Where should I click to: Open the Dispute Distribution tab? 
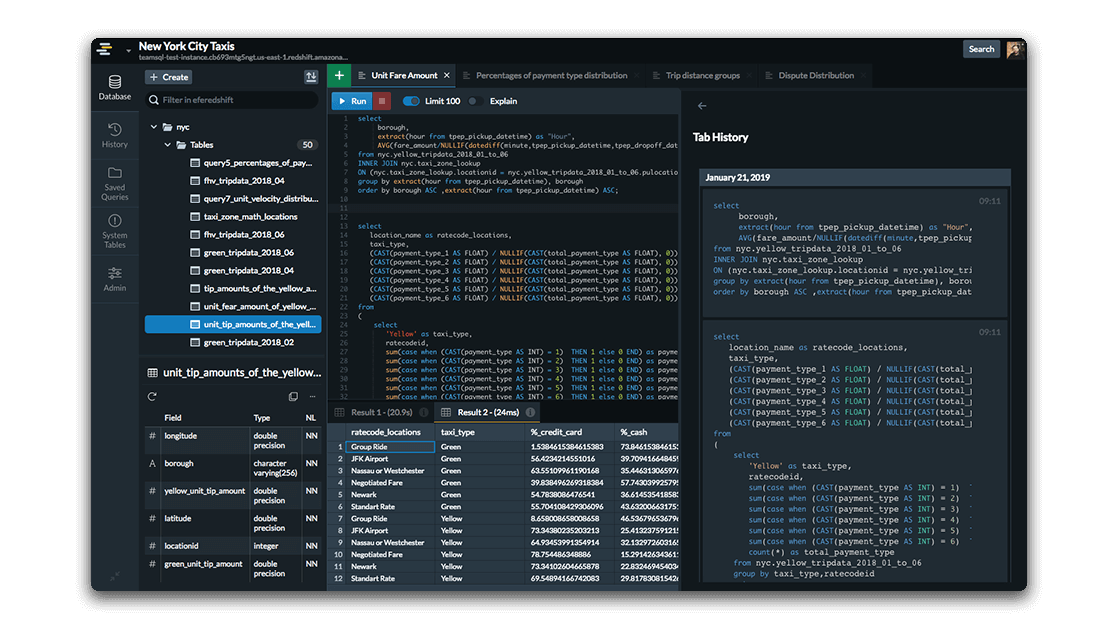(816, 76)
